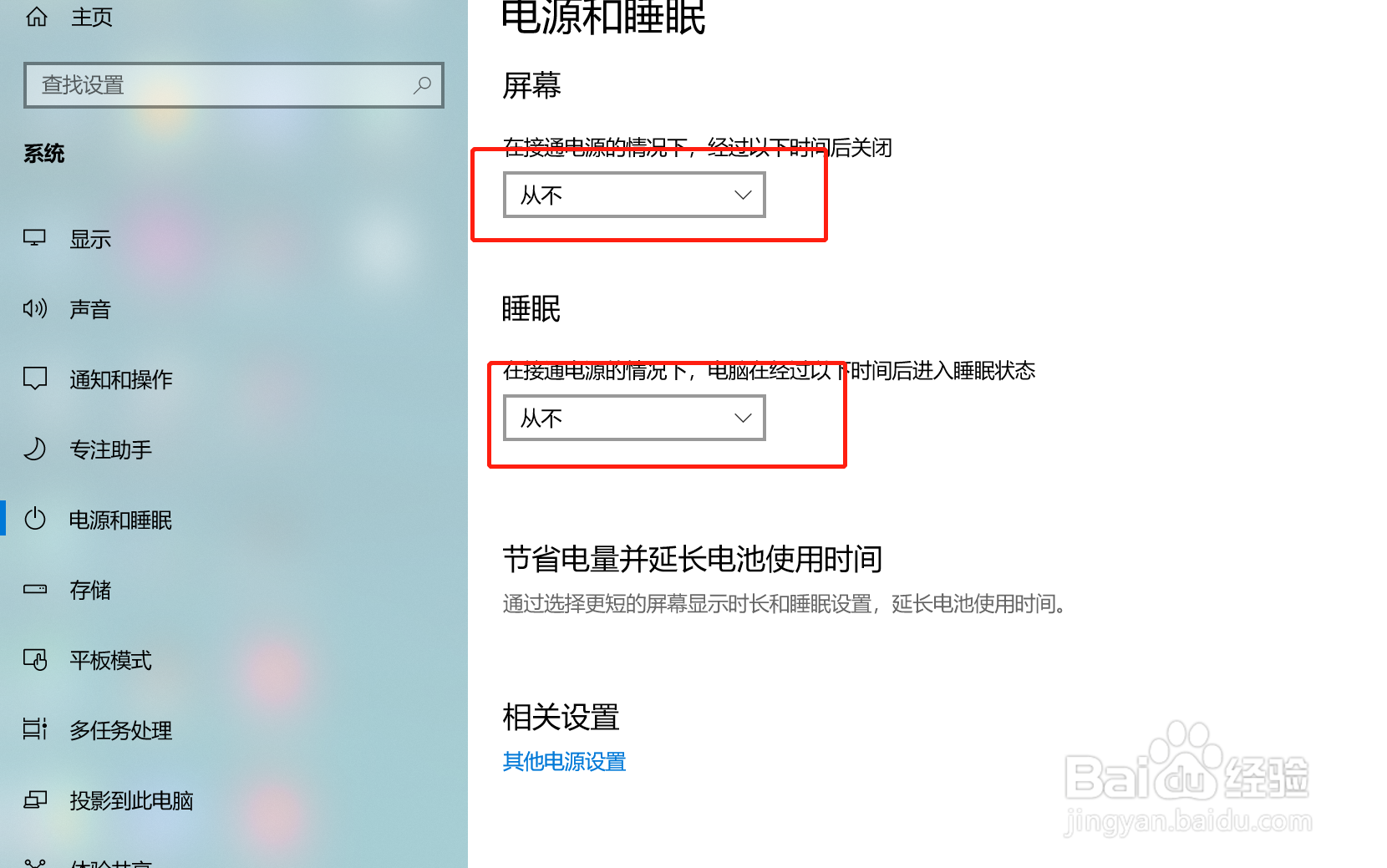Click the power icon for 电源和睡眠
The width and height of the screenshot is (1387, 868).
click(34, 519)
